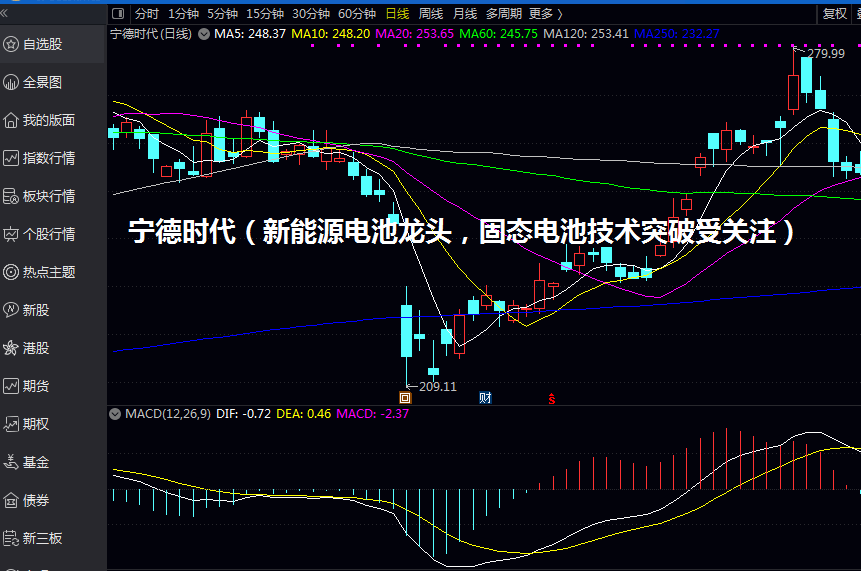Open 热点主题 in the sidebar
Screen dimensions: 861x571
[49, 272]
